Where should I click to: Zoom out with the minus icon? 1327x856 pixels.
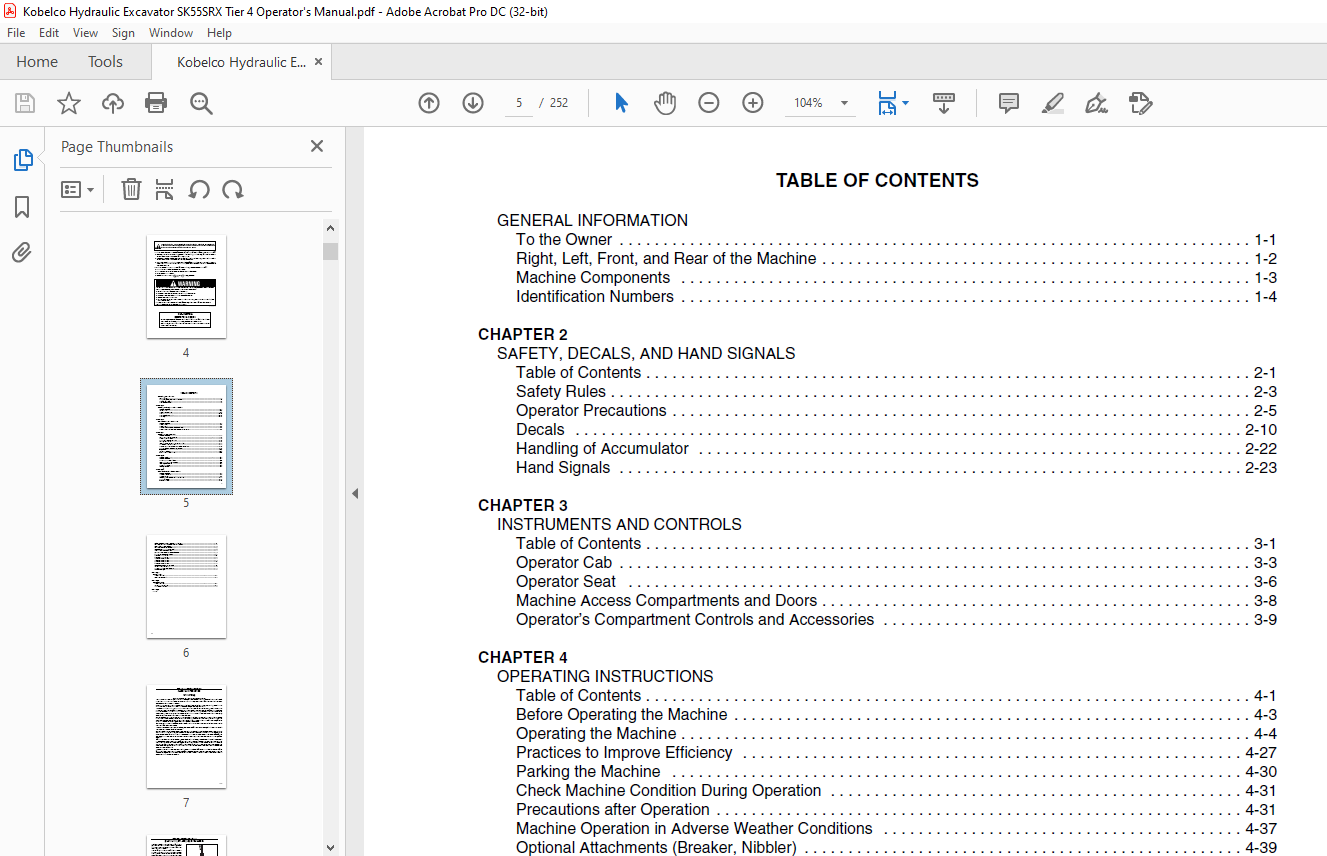(x=709, y=103)
